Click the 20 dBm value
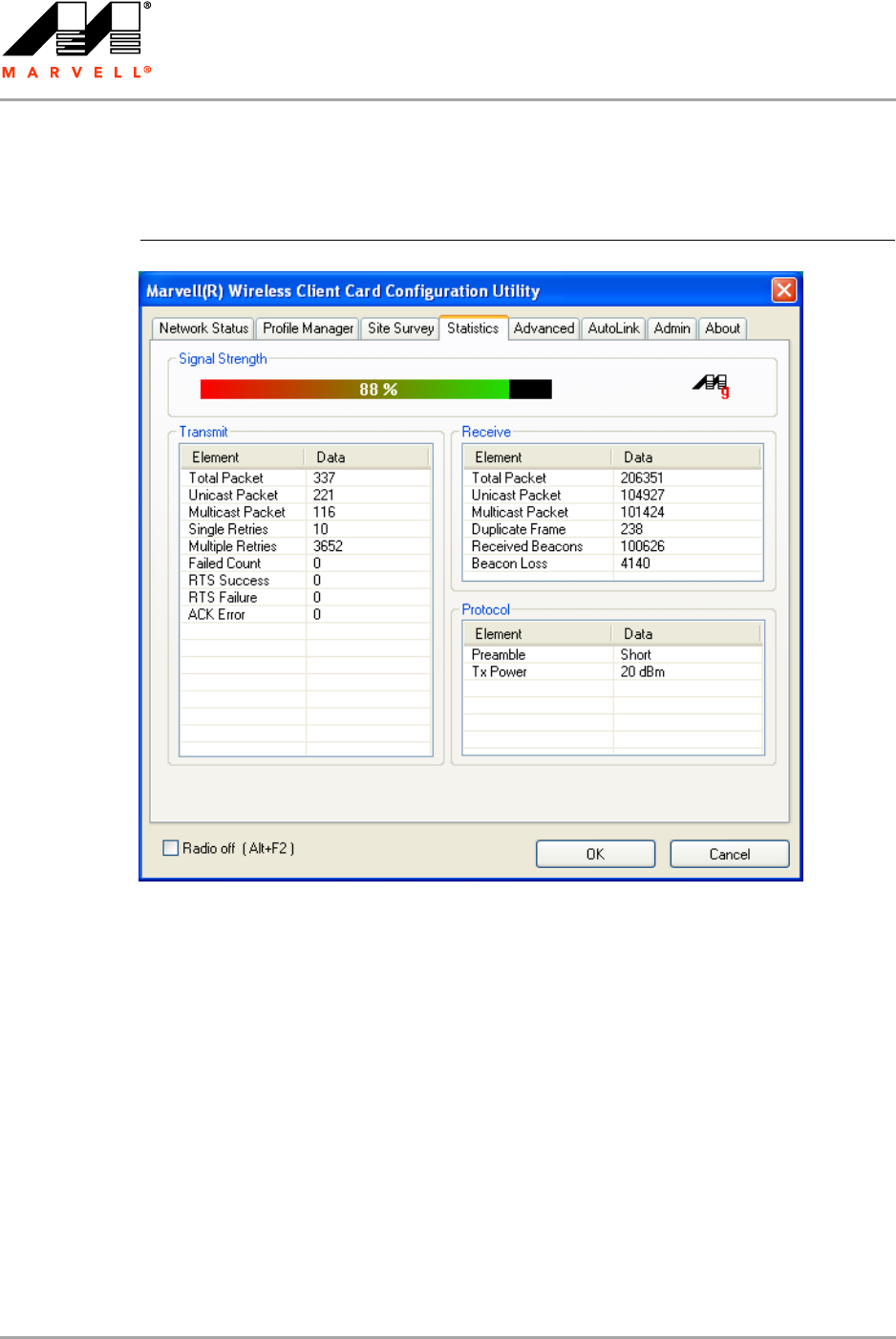896x1339 pixels. click(x=642, y=672)
